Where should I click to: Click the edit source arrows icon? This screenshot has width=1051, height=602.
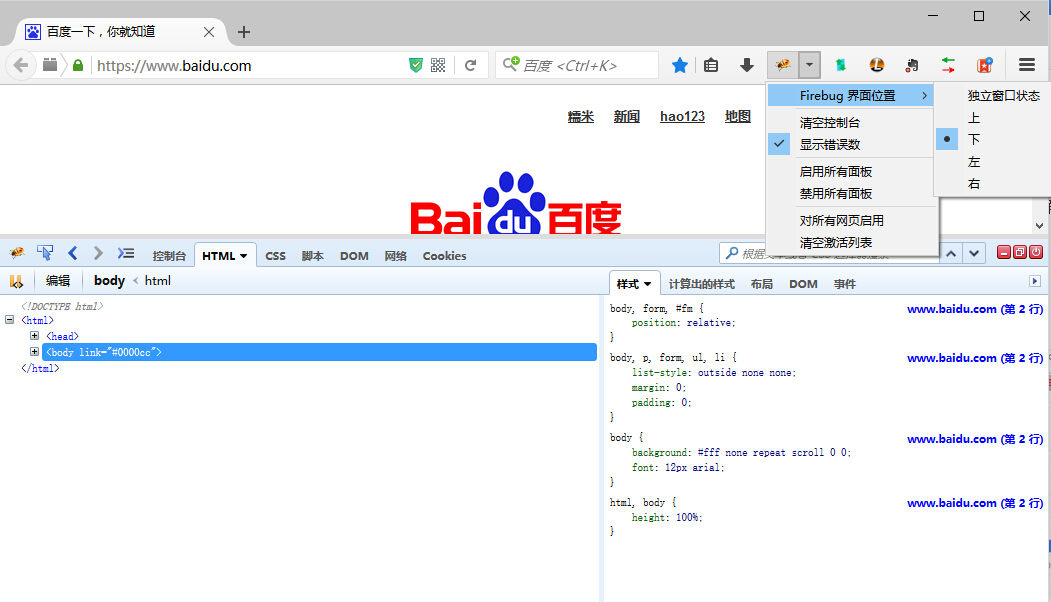[x=16, y=280]
